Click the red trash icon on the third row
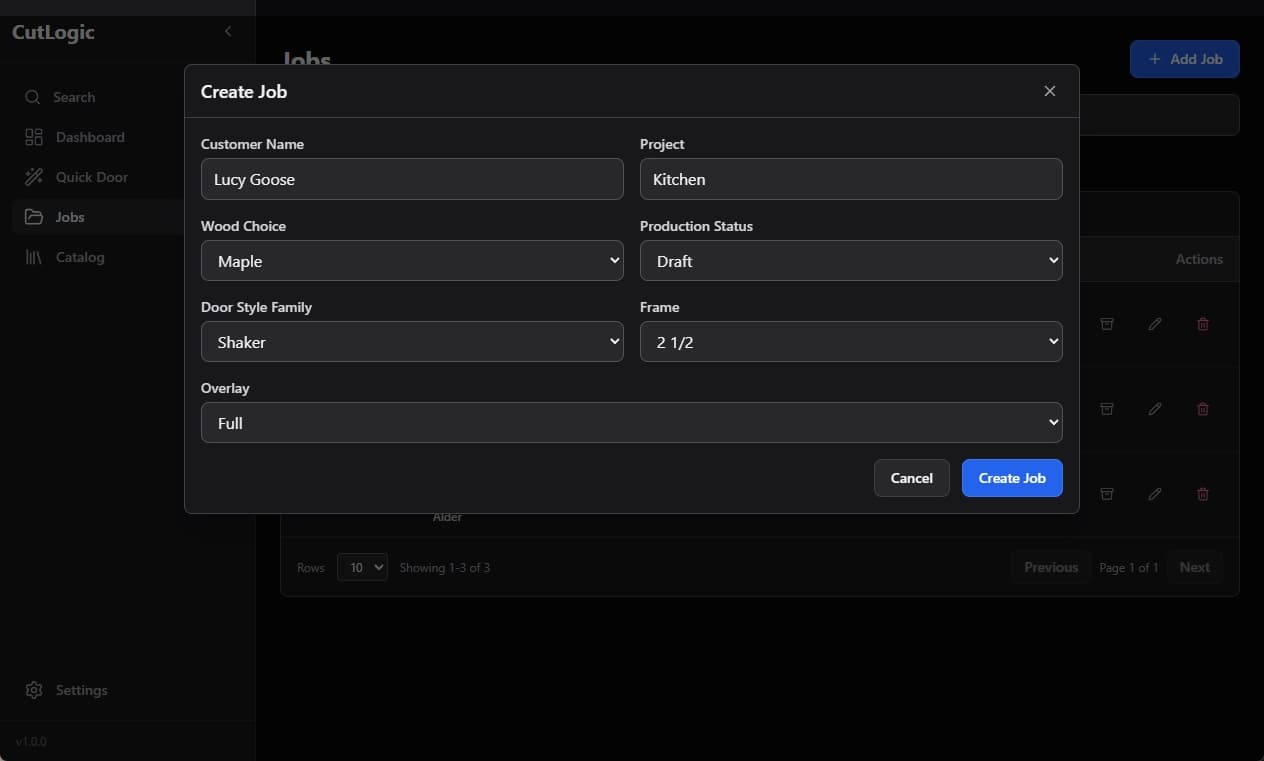The width and height of the screenshot is (1264, 761). coord(1203,494)
